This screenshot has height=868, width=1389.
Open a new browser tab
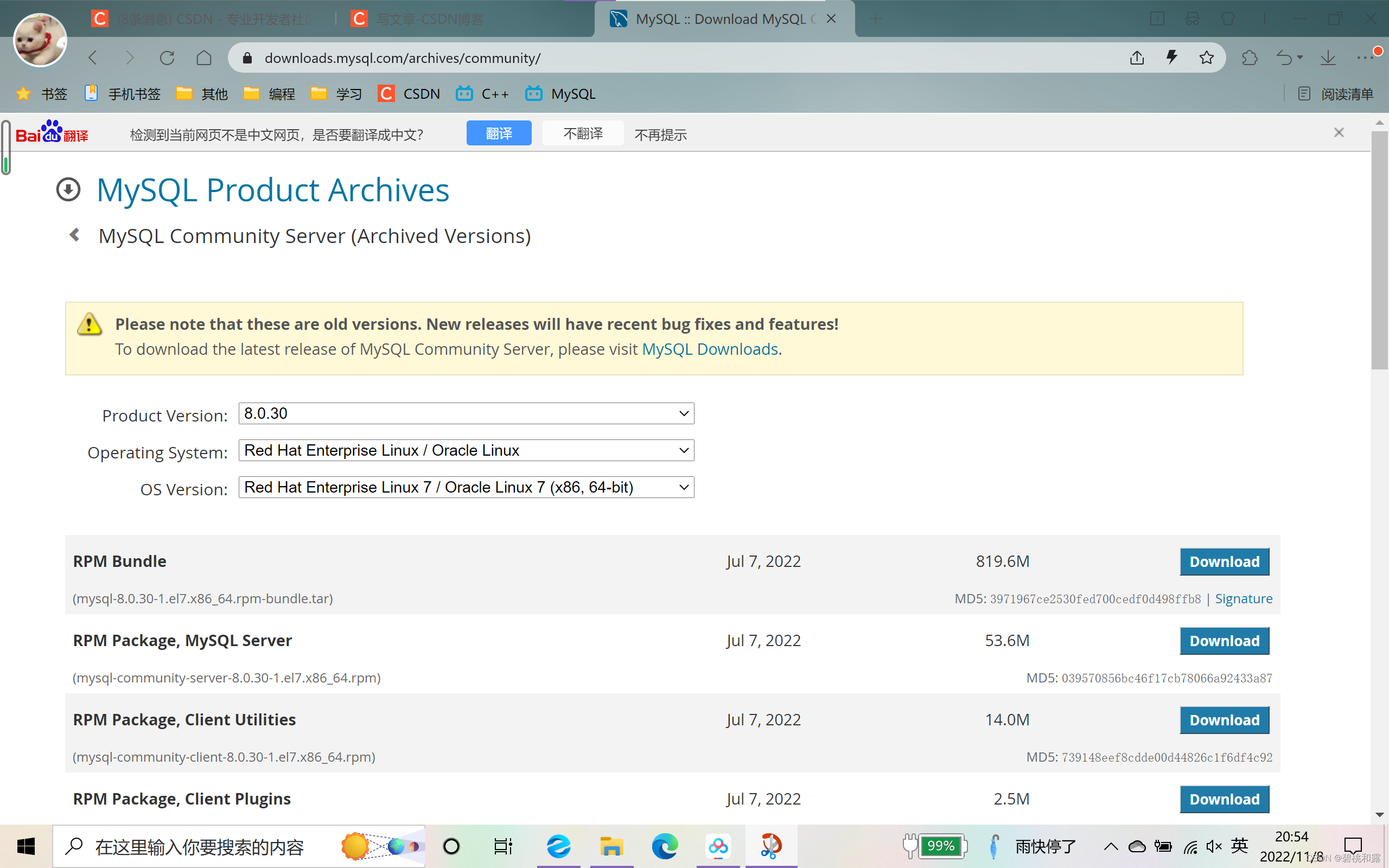875,19
